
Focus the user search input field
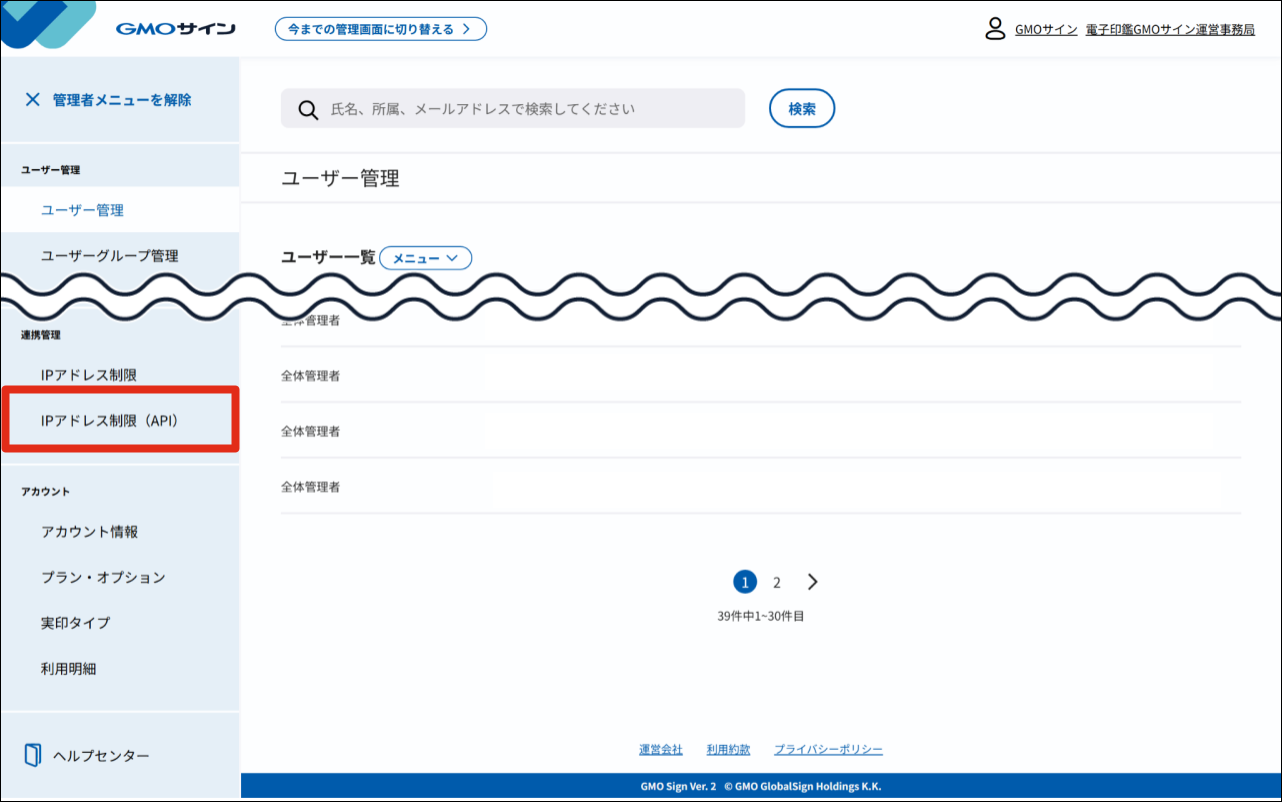click(530, 109)
